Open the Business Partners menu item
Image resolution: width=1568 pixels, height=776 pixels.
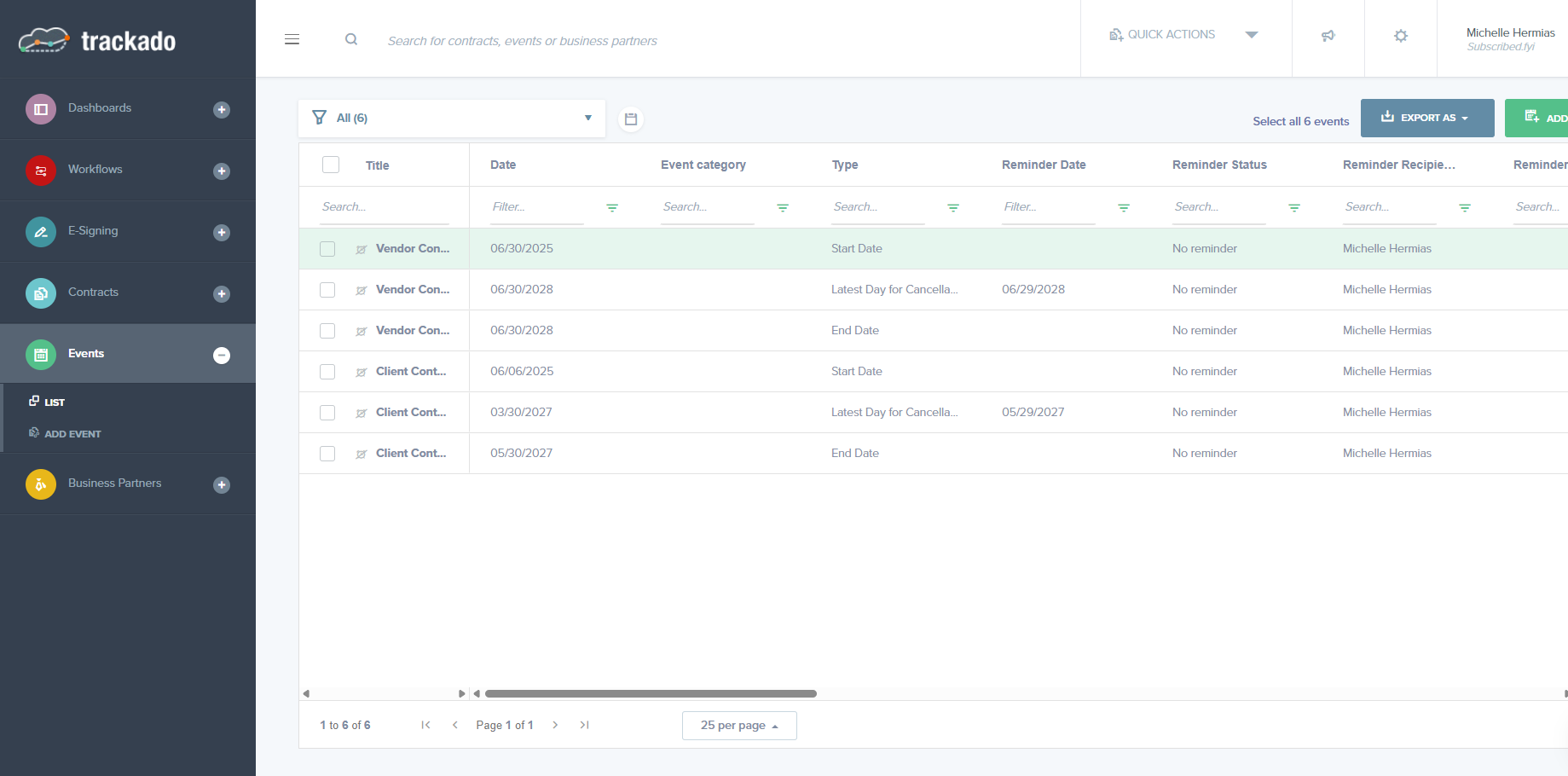pos(114,483)
